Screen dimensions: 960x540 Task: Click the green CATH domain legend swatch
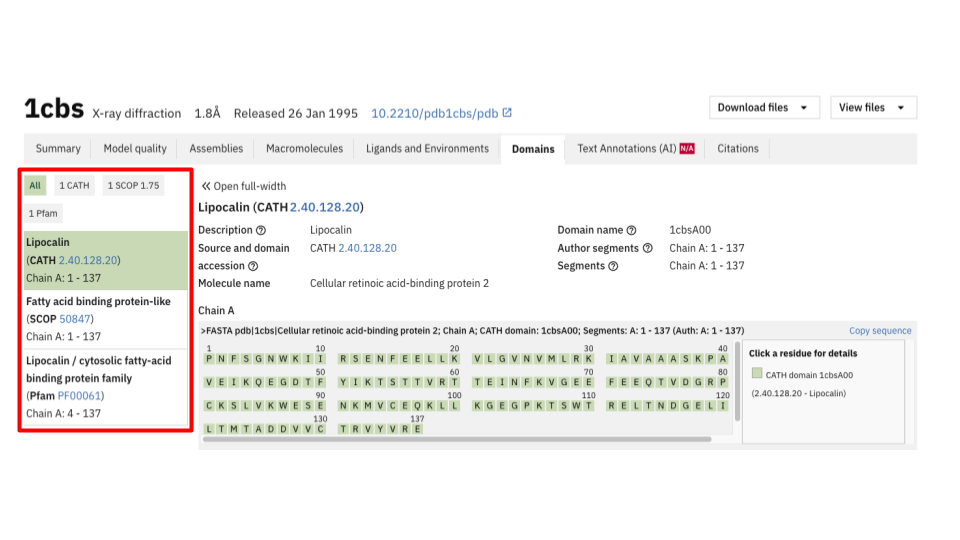coord(757,373)
